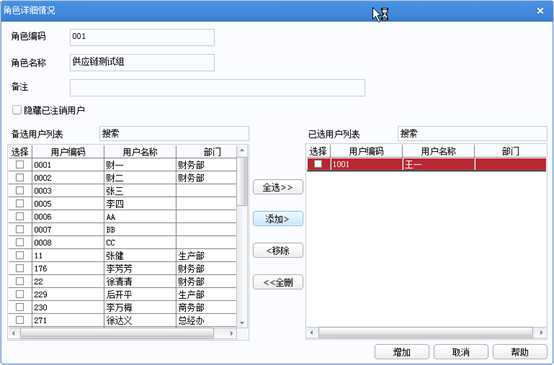Click left arrow of selected list horizontal scrollbar
554x365 pixels.
(312, 332)
